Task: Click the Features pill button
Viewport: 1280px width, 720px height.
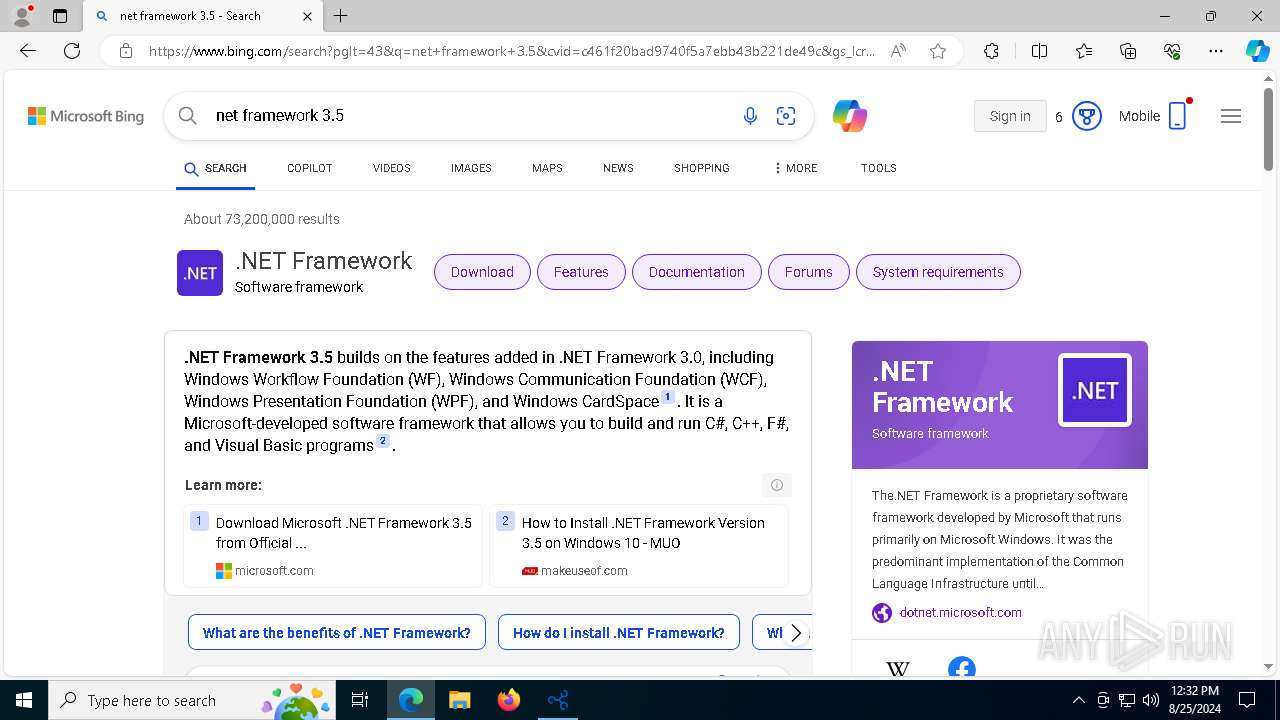Action: coord(581,272)
